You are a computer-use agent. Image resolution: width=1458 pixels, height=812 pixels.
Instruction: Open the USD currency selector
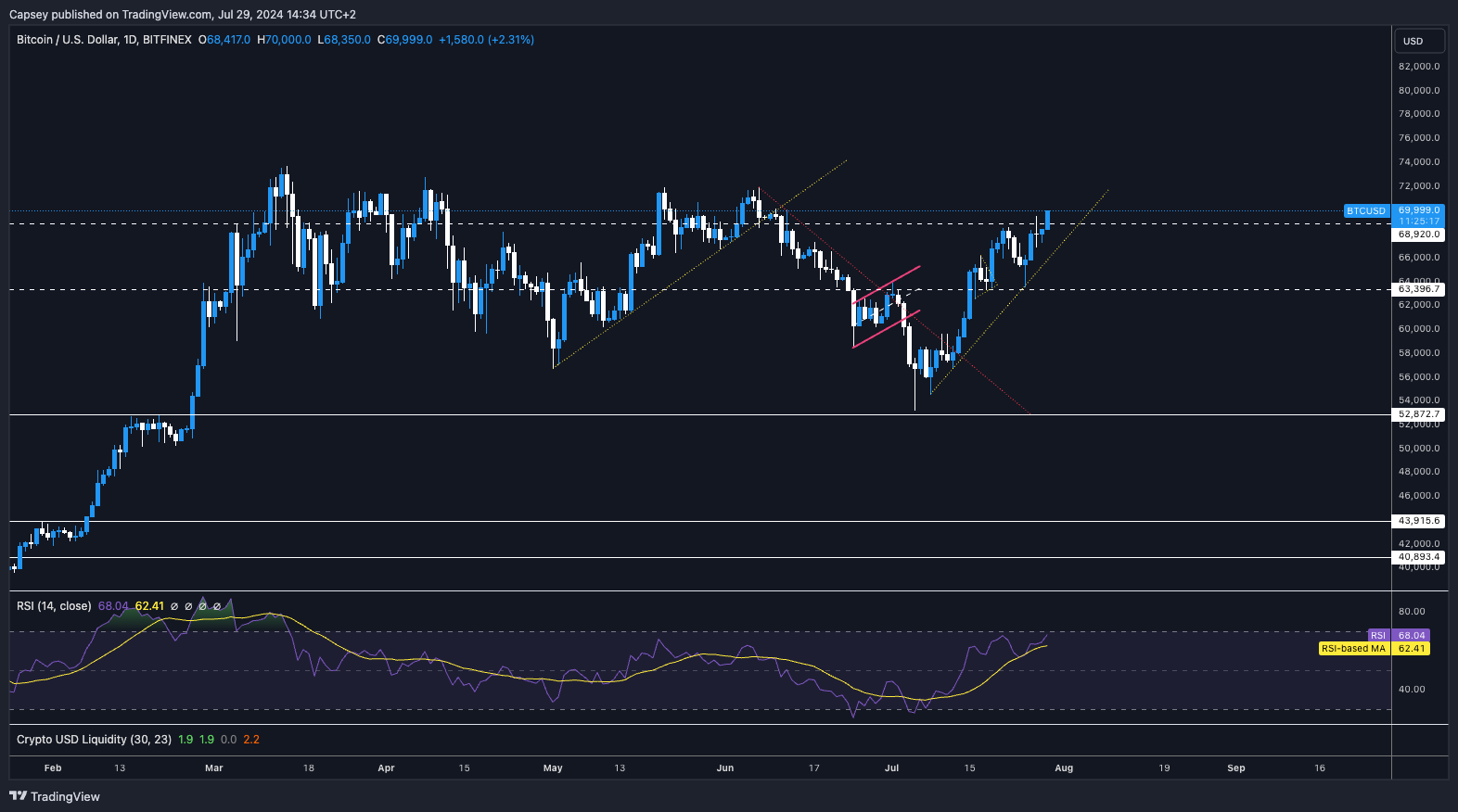tap(1419, 41)
